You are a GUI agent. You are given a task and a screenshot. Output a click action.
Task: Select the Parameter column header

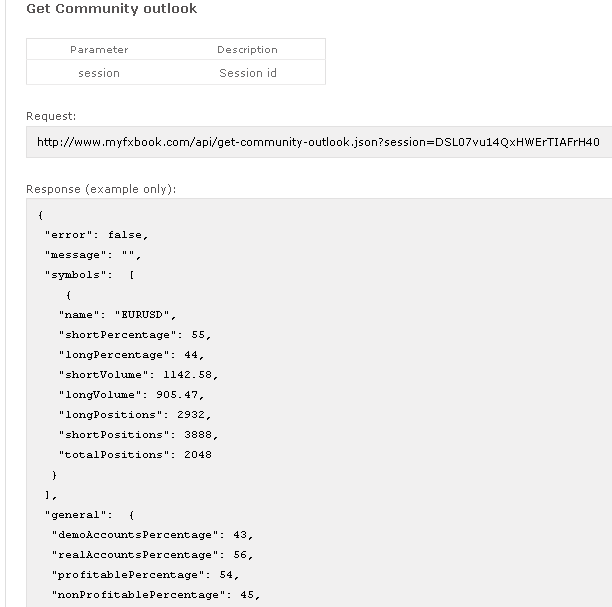pyautogui.click(x=99, y=50)
